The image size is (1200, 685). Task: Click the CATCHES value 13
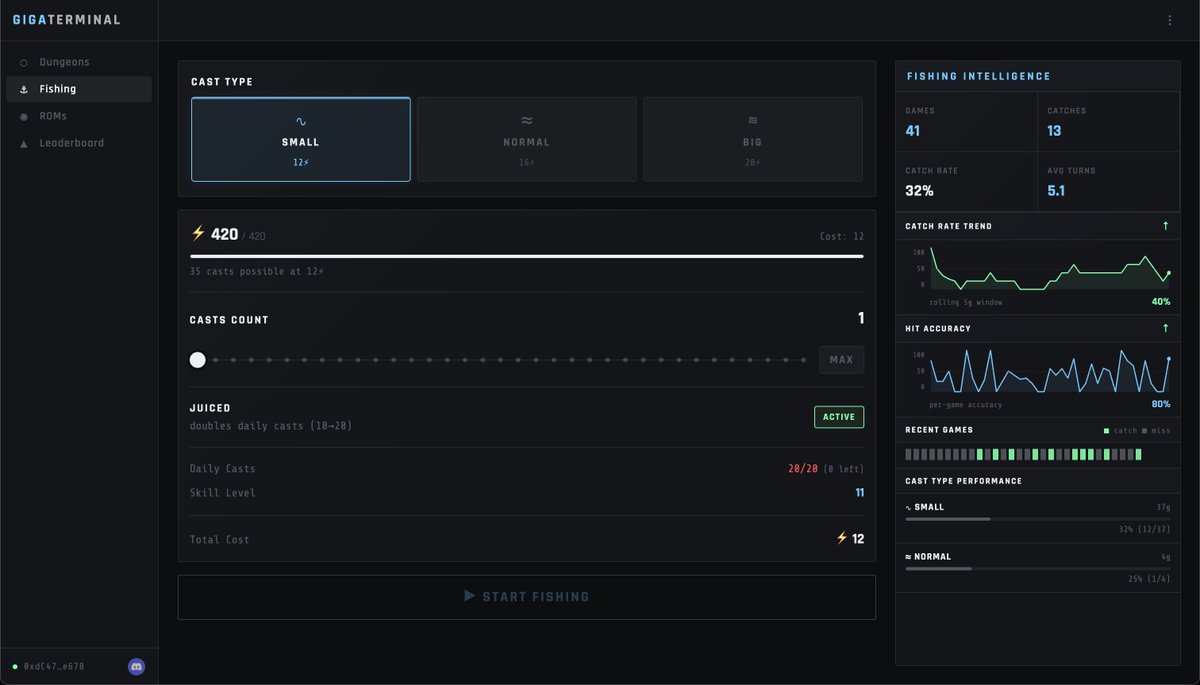click(x=1054, y=130)
